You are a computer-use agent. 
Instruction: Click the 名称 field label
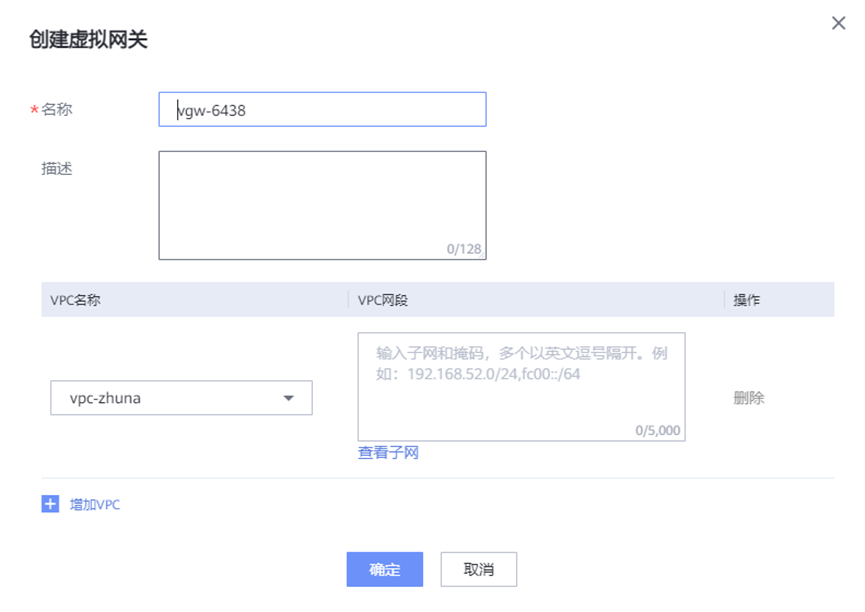tap(57, 110)
